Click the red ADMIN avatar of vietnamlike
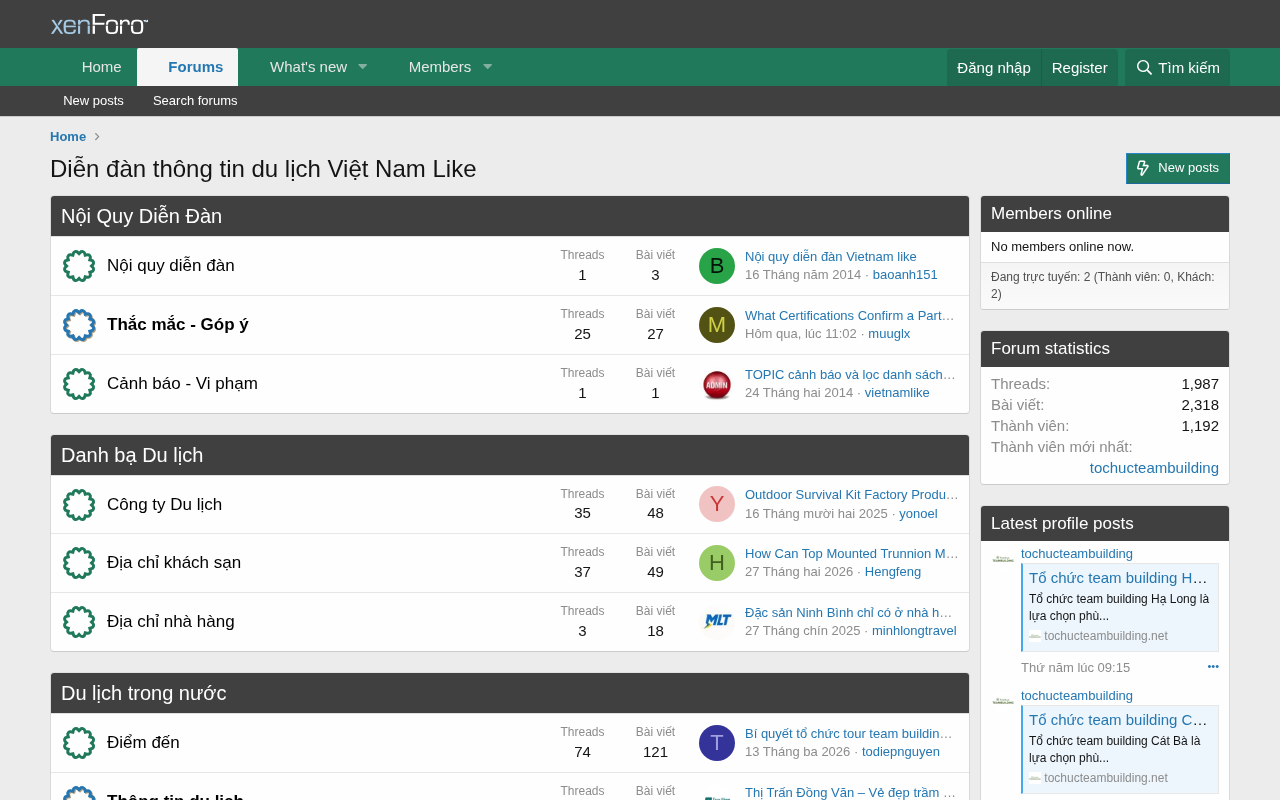The image size is (1280, 800). point(717,384)
